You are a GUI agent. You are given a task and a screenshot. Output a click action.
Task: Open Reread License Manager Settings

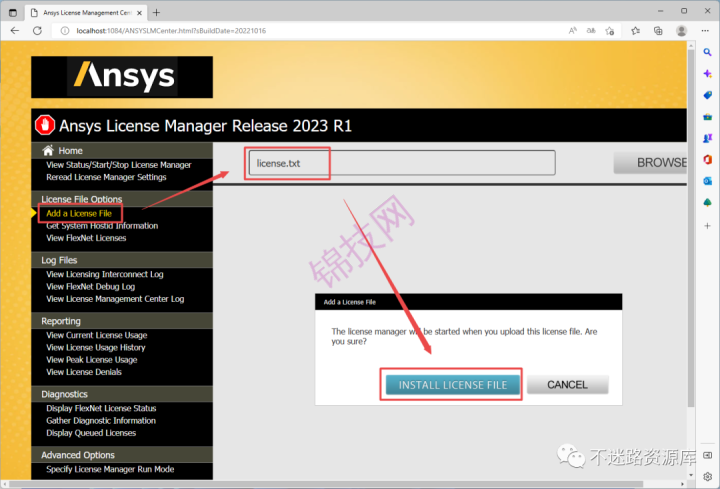106,177
